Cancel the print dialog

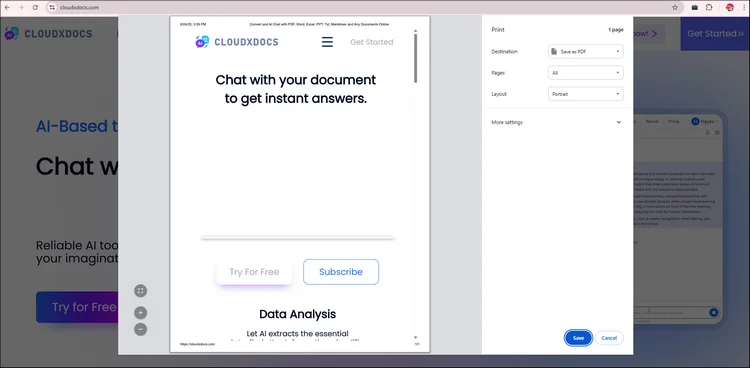tap(609, 338)
